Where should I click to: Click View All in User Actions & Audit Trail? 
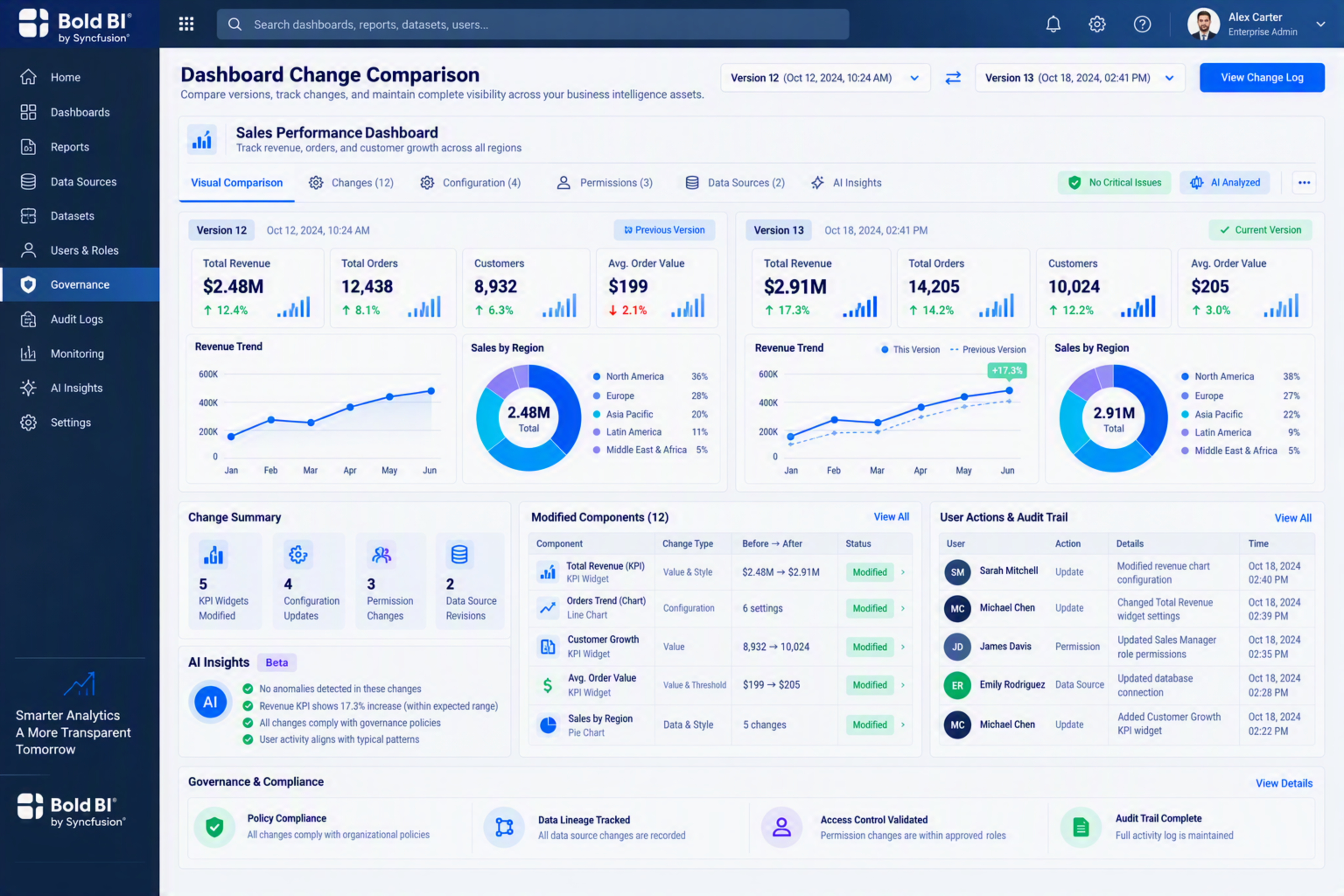click(1292, 518)
